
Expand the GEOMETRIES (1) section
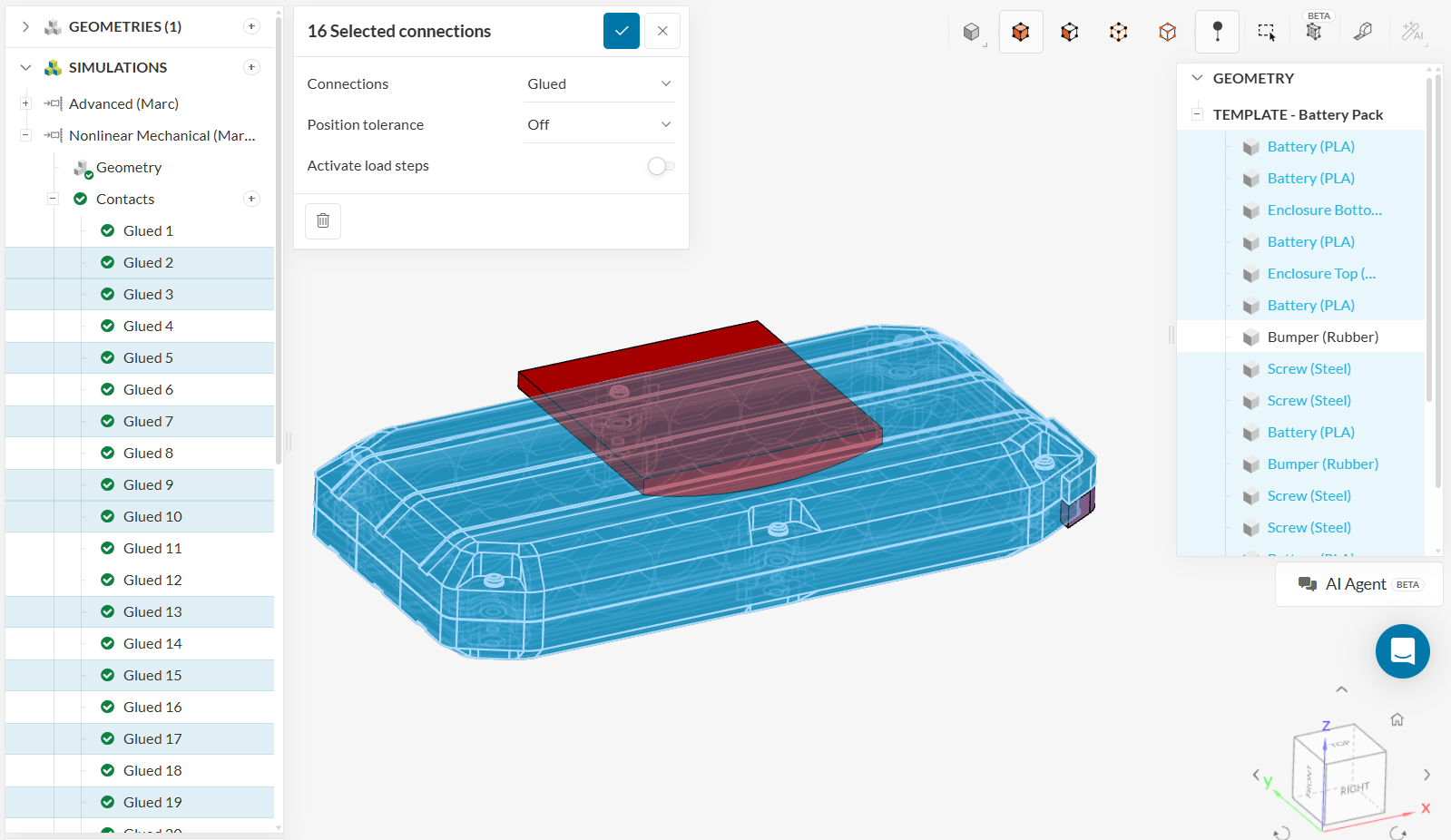coord(26,26)
